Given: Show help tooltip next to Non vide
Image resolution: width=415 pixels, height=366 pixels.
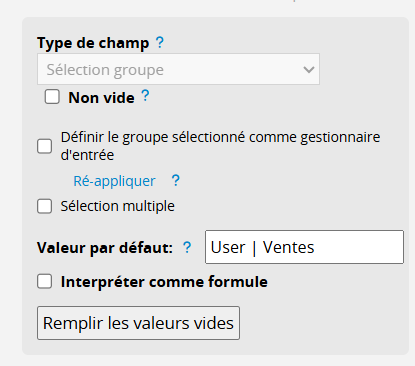Looking at the screenshot, I should coord(145,96).
